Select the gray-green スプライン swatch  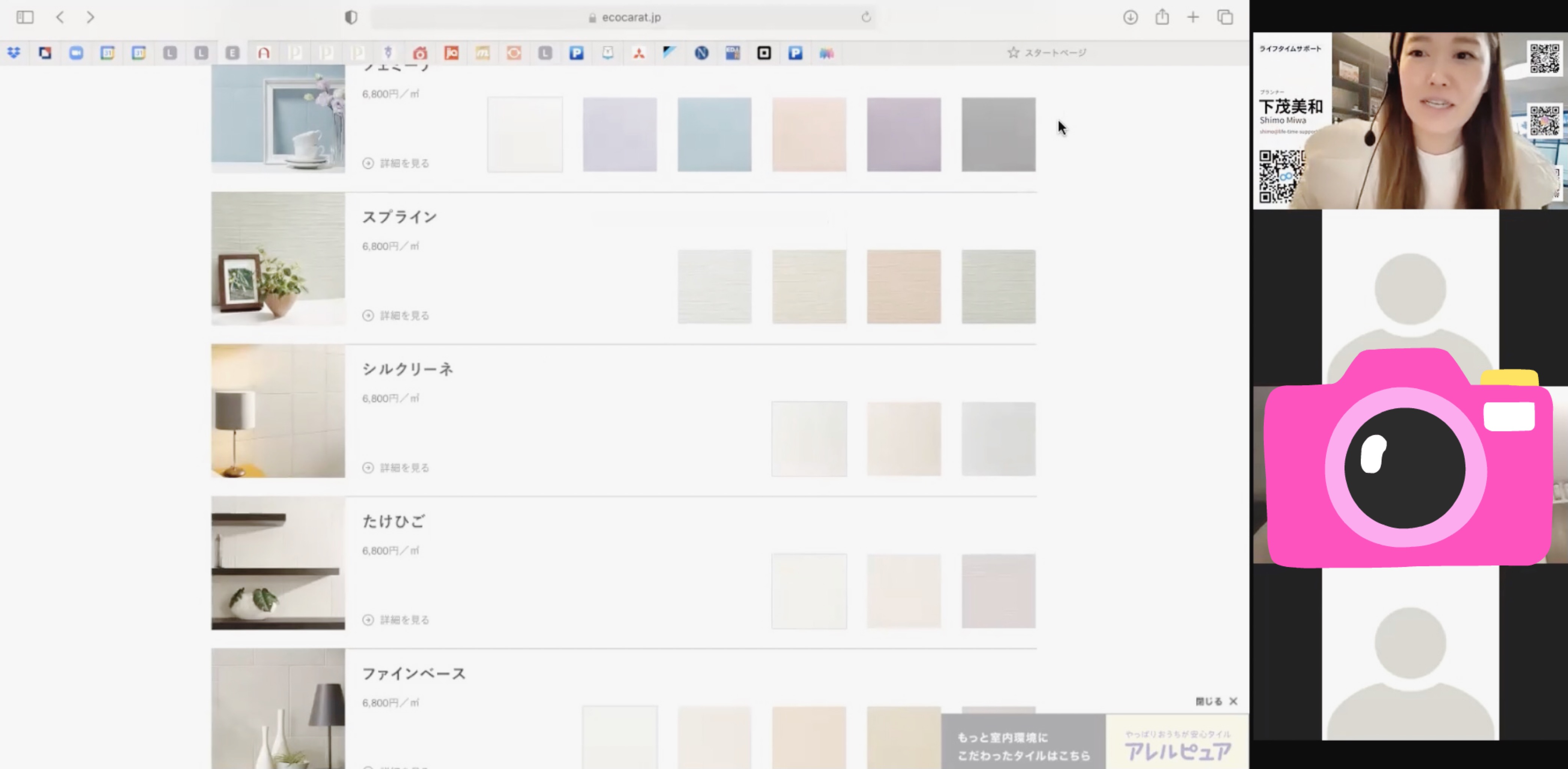[998, 287]
